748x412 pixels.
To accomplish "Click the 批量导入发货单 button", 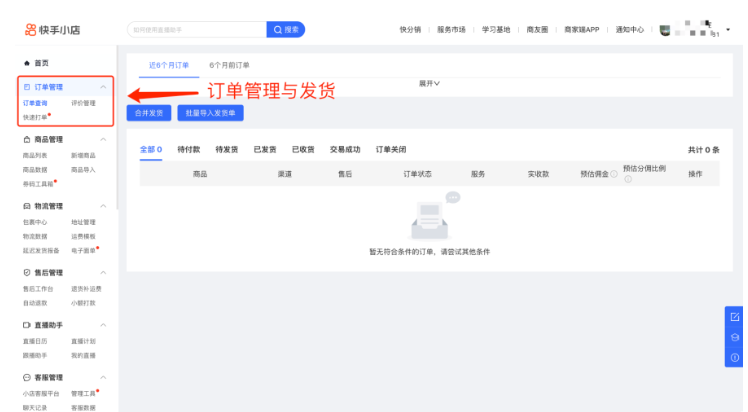I will point(210,113).
